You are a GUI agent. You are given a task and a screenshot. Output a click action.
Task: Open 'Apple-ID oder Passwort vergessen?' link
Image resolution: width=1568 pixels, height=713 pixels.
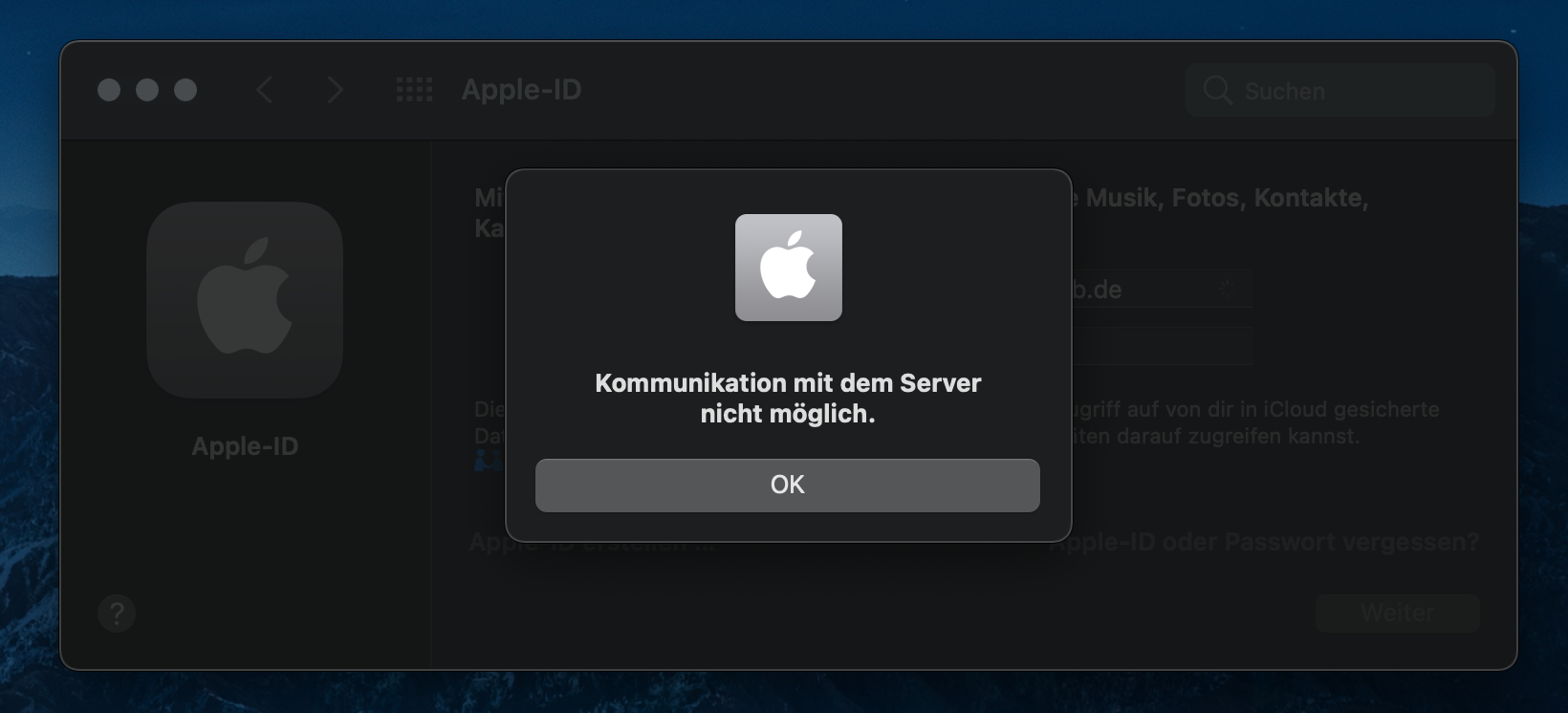1264,543
